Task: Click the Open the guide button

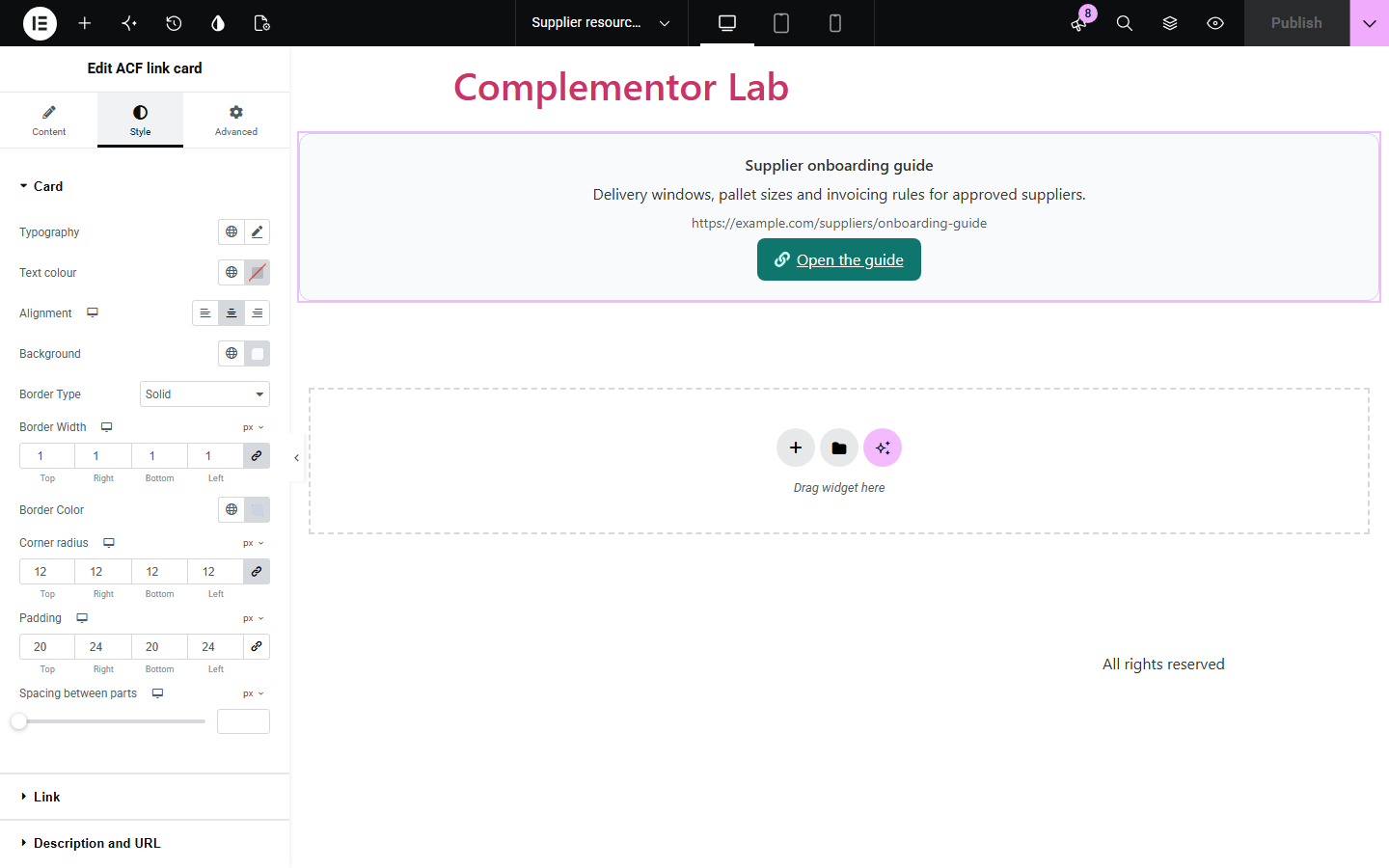Action: coord(839,259)
